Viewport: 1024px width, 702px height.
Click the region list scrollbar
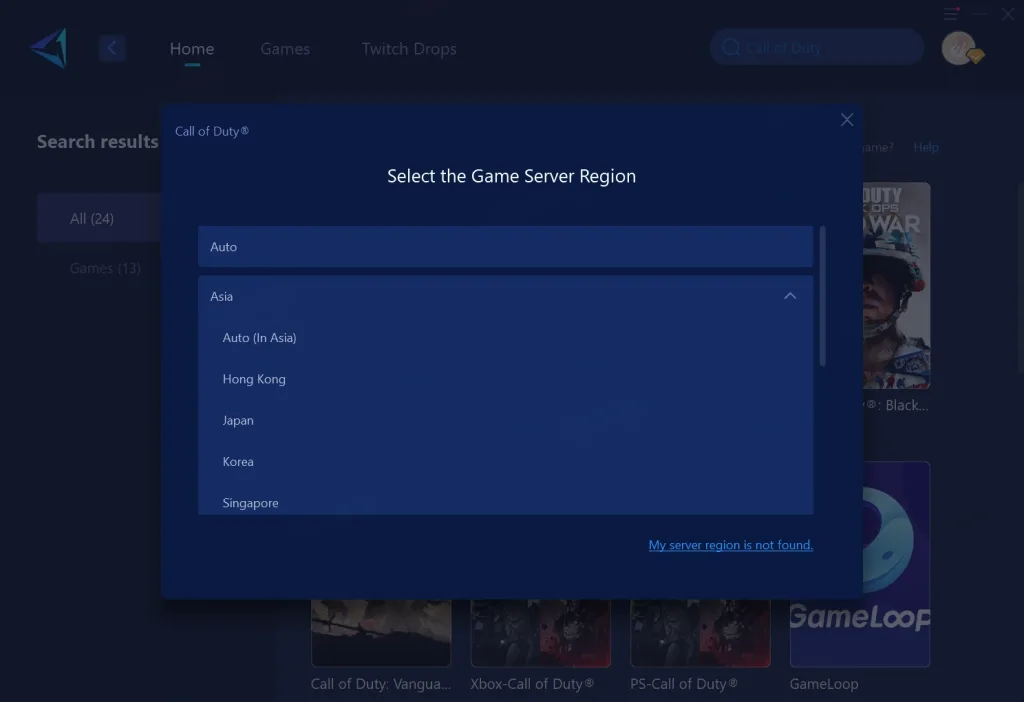[x=823, y=296]
